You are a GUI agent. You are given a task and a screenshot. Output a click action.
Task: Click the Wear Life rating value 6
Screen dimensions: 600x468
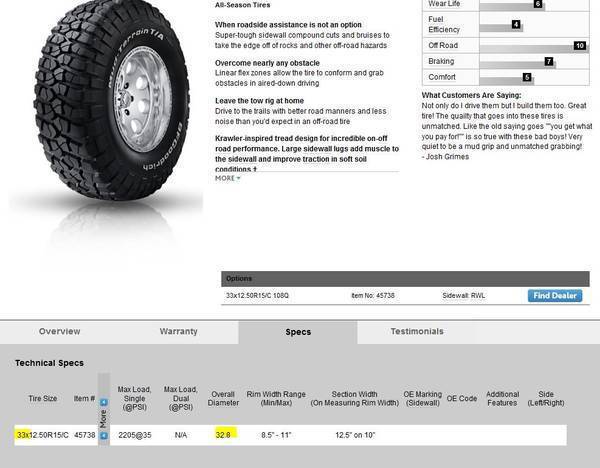[x=538, y=4]
